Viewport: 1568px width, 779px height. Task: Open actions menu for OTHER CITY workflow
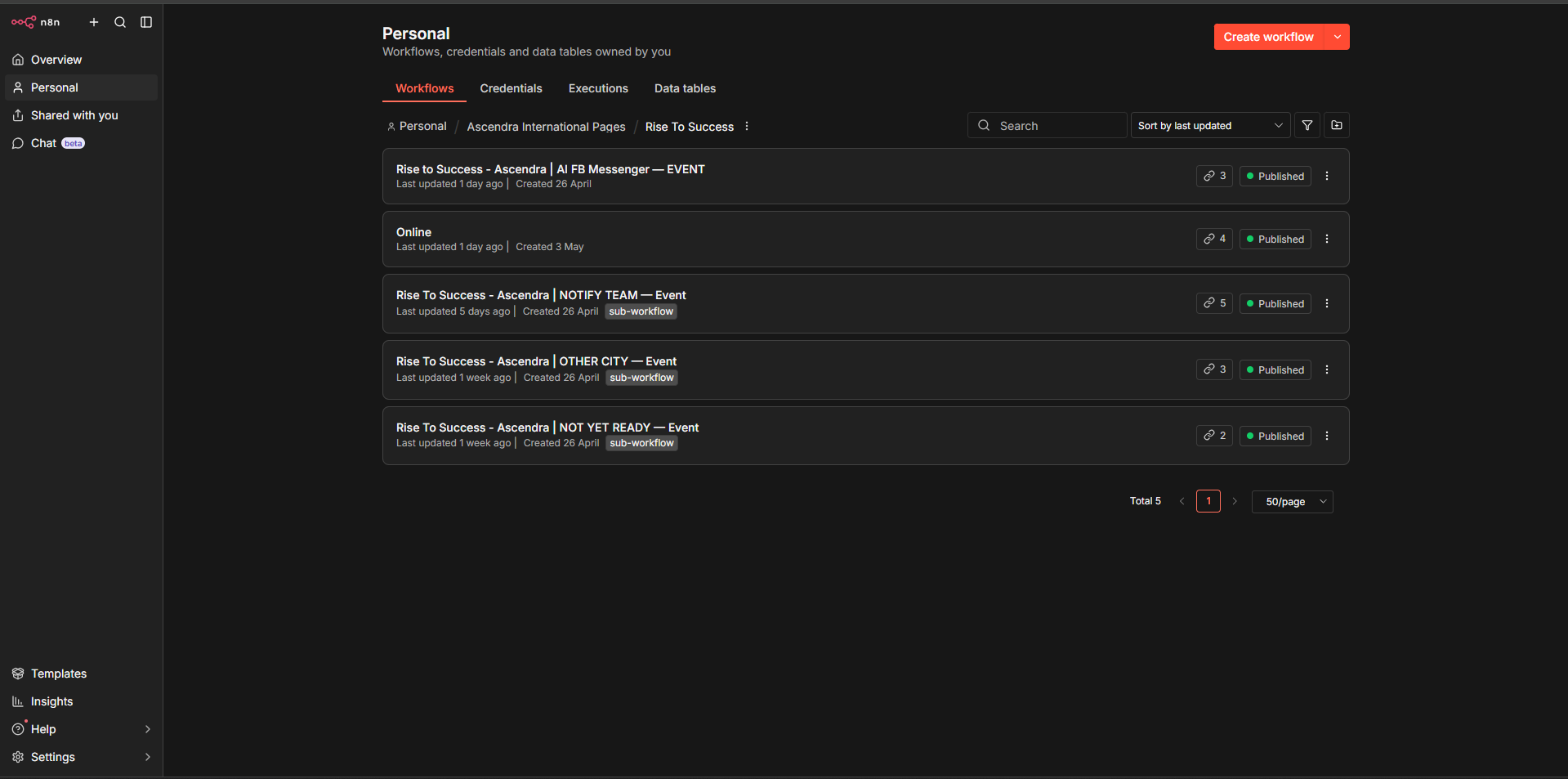pyautogui.click(x=1327, y=369)
